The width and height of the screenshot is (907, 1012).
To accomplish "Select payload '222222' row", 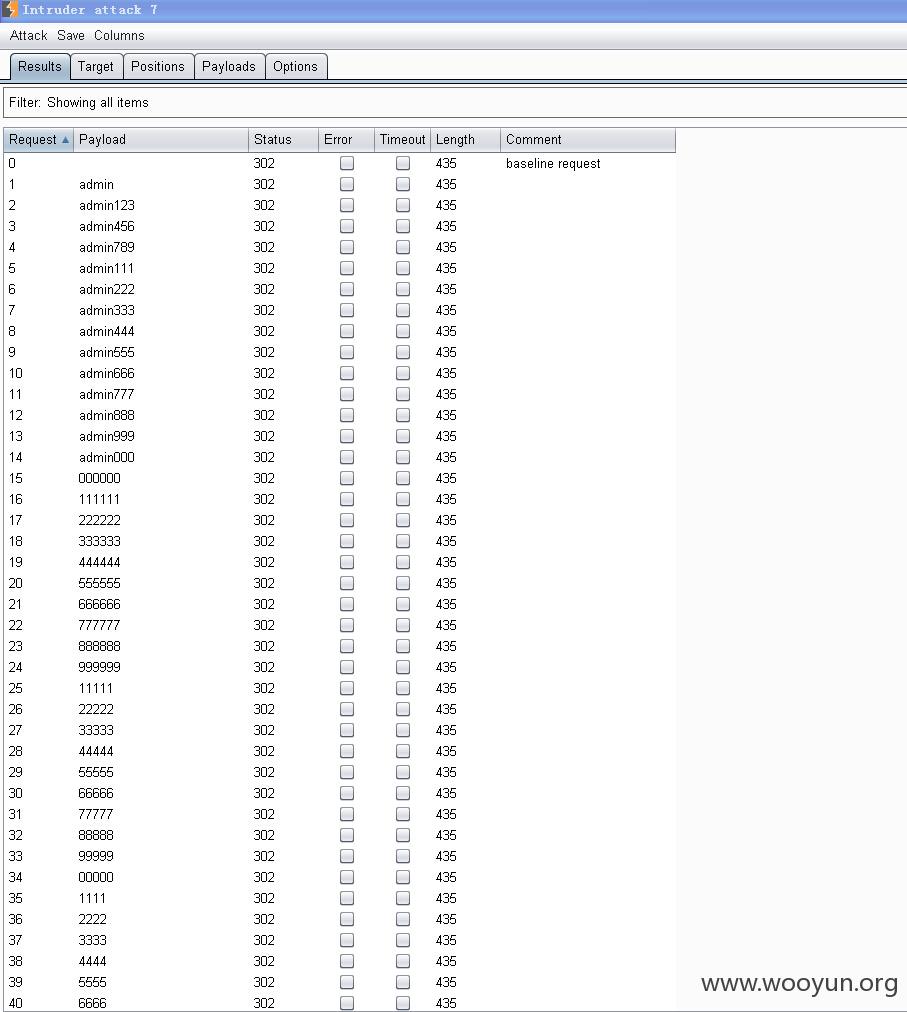I will pos(99,520).
